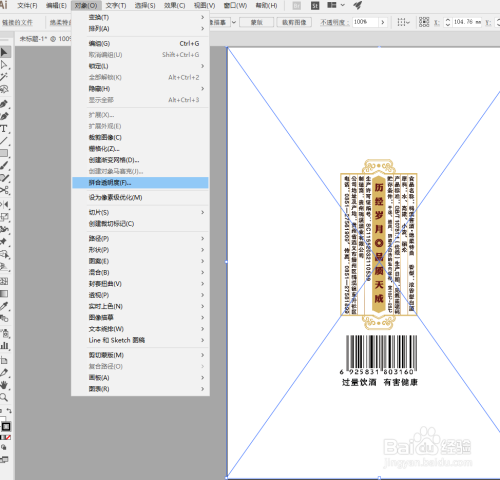Image resolution: width=500 pixels, height=480 pixels.
Task: Expand the 路径(P) submenu
Action: point(140,238)
